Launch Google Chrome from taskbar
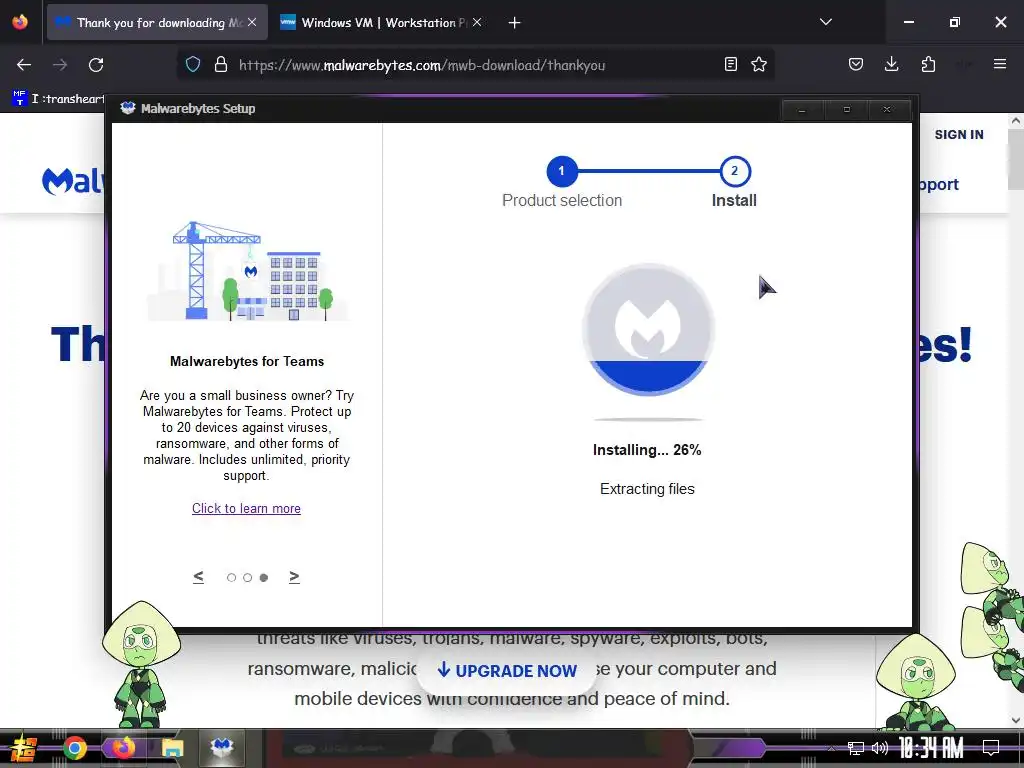 [x=75, y=748]
